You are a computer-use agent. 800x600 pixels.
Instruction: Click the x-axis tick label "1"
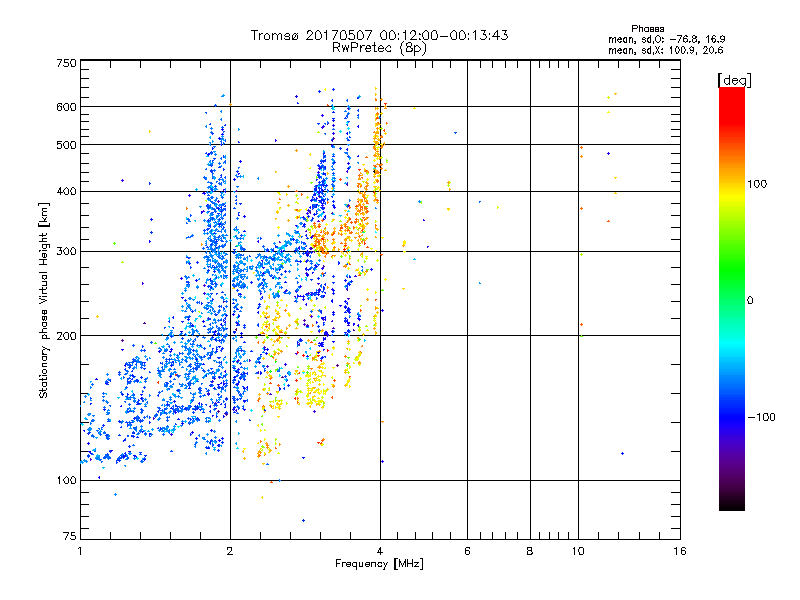(x=80, y=551)
